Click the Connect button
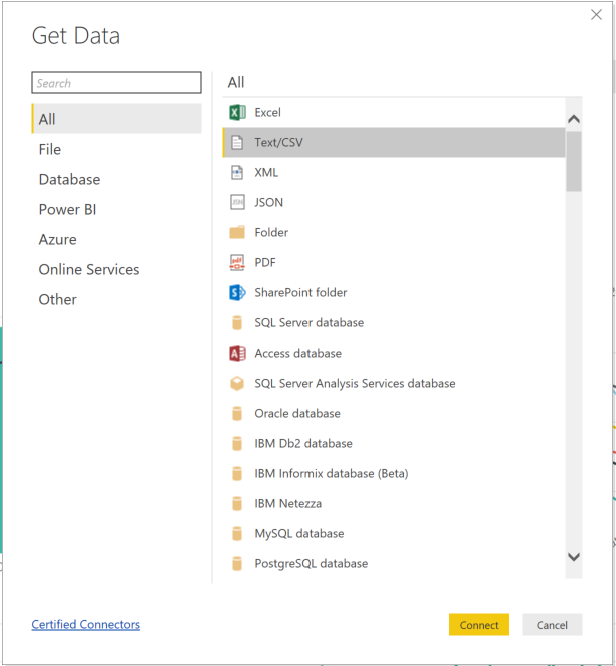Viewport: 616px width, 666px height. point(479,624)
